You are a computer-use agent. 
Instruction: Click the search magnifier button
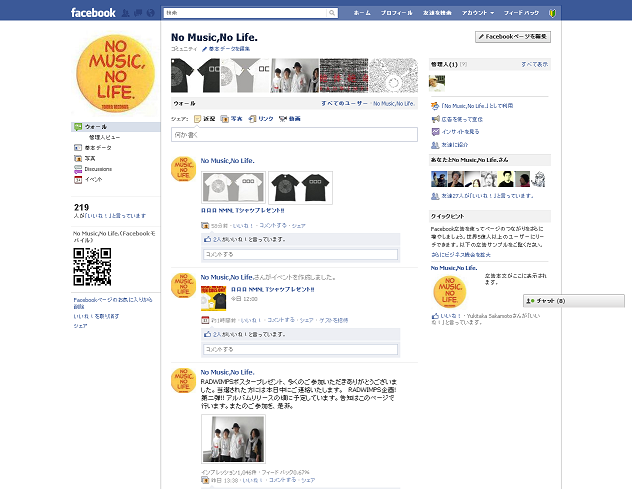pos(333,13)
